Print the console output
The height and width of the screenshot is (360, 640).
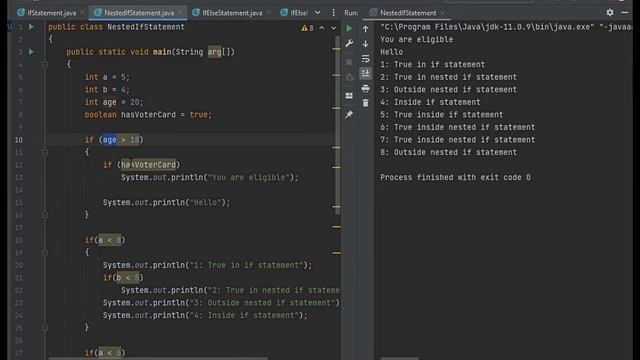pos(365,88)
